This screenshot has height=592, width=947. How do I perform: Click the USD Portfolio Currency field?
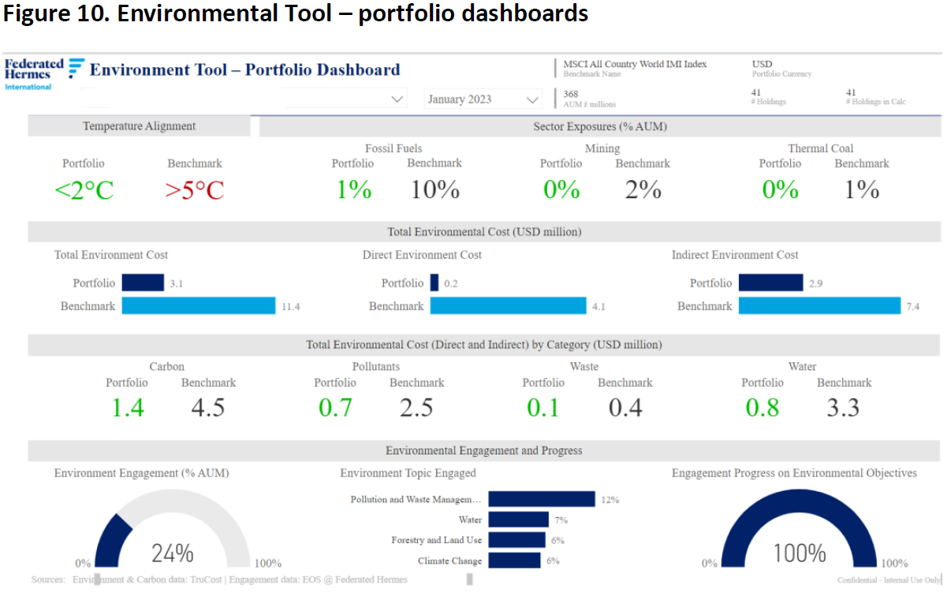[x=763, y=64]
